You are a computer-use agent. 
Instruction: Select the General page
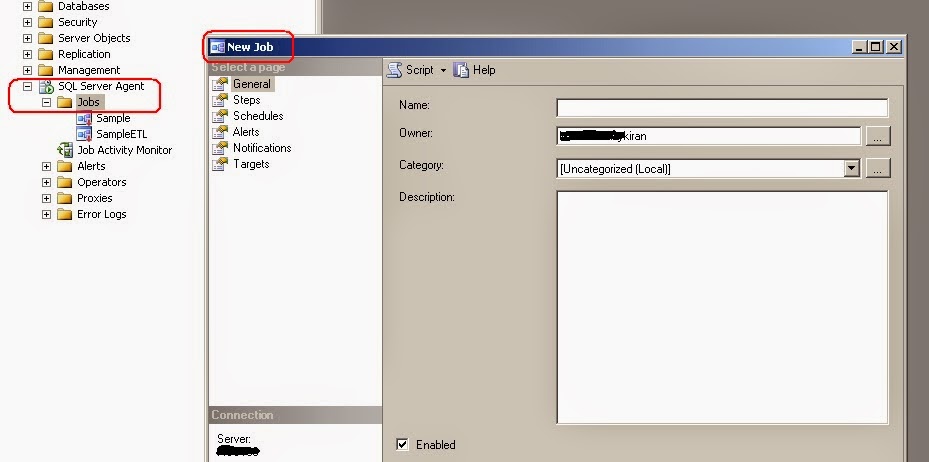pyautogui.click(x=251, y=84)
